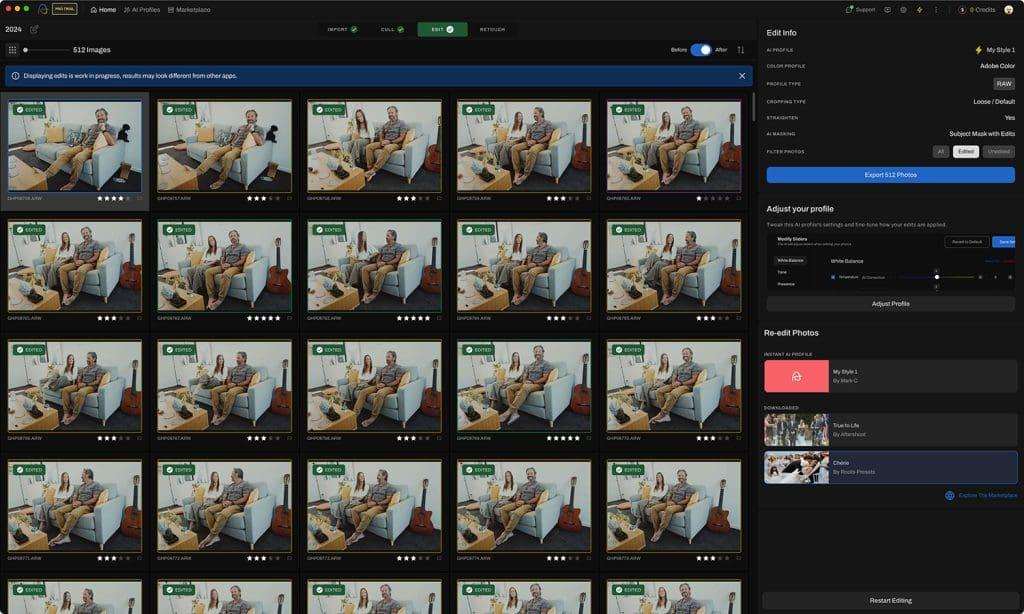Screen dimensions: 1024x614
Task: Click Export 512 Photos button
Action: point(890,175)
